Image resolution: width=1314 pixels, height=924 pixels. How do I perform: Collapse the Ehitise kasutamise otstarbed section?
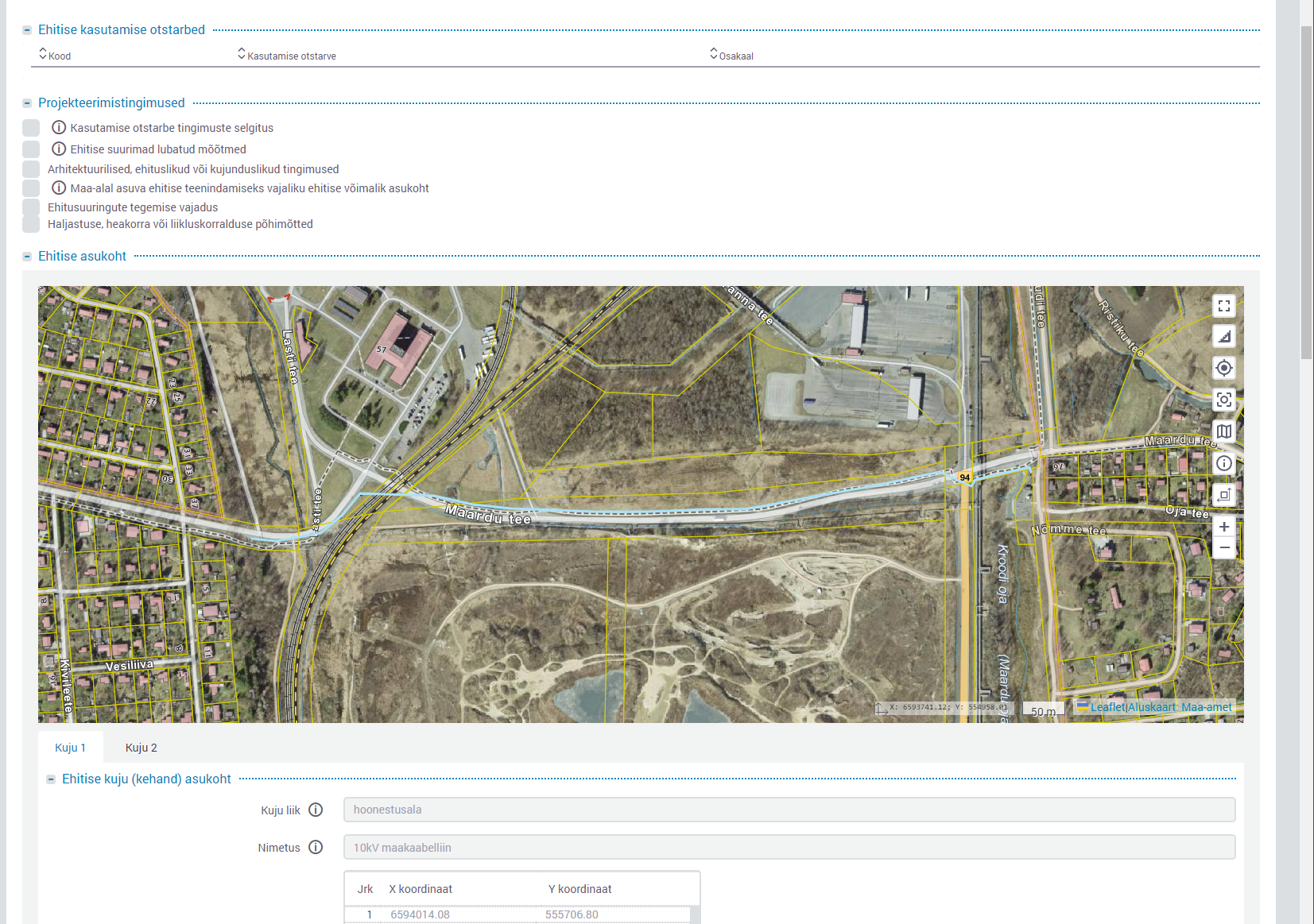tap(27, 30)
